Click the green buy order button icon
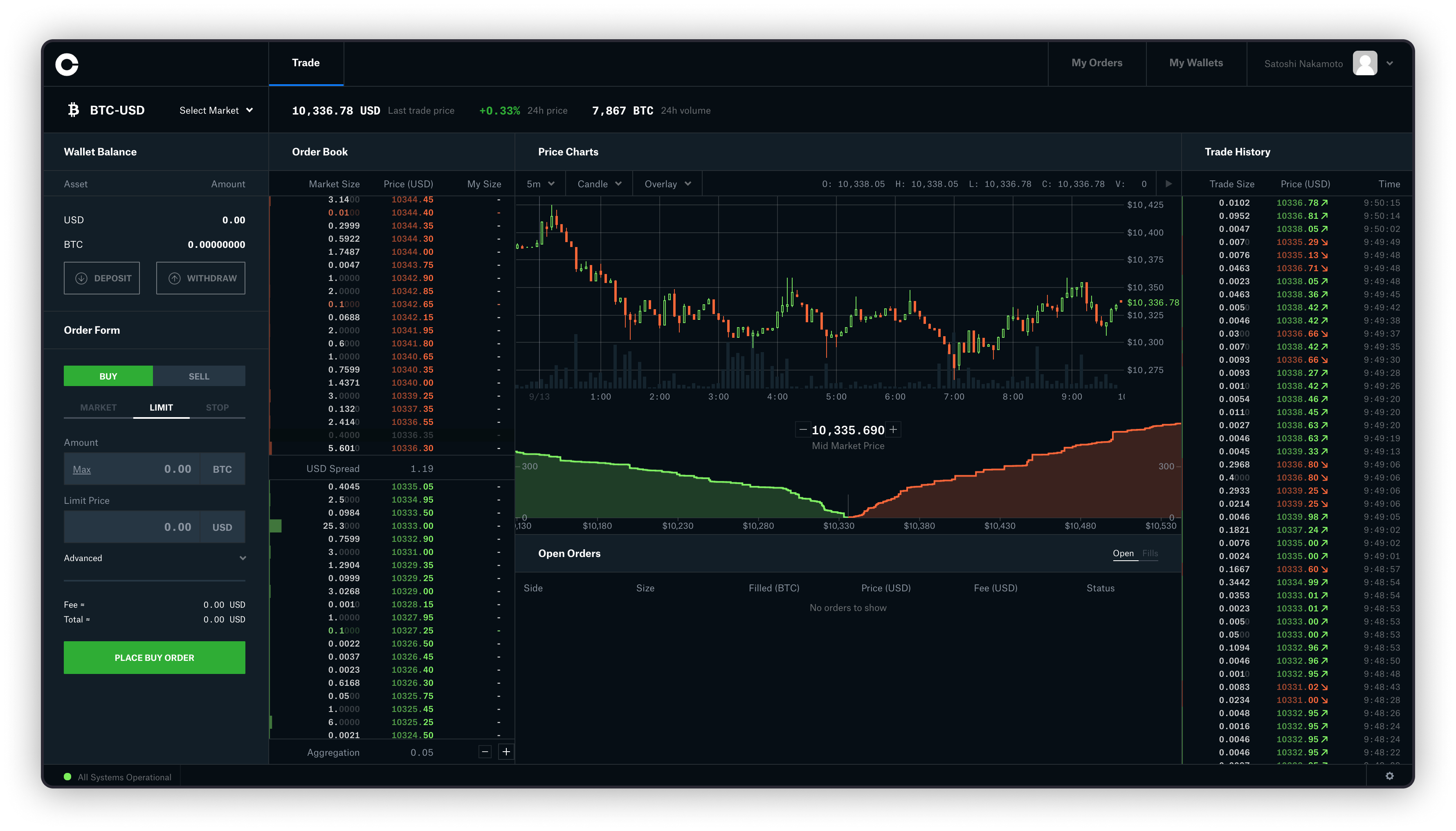 pos(154,657)
